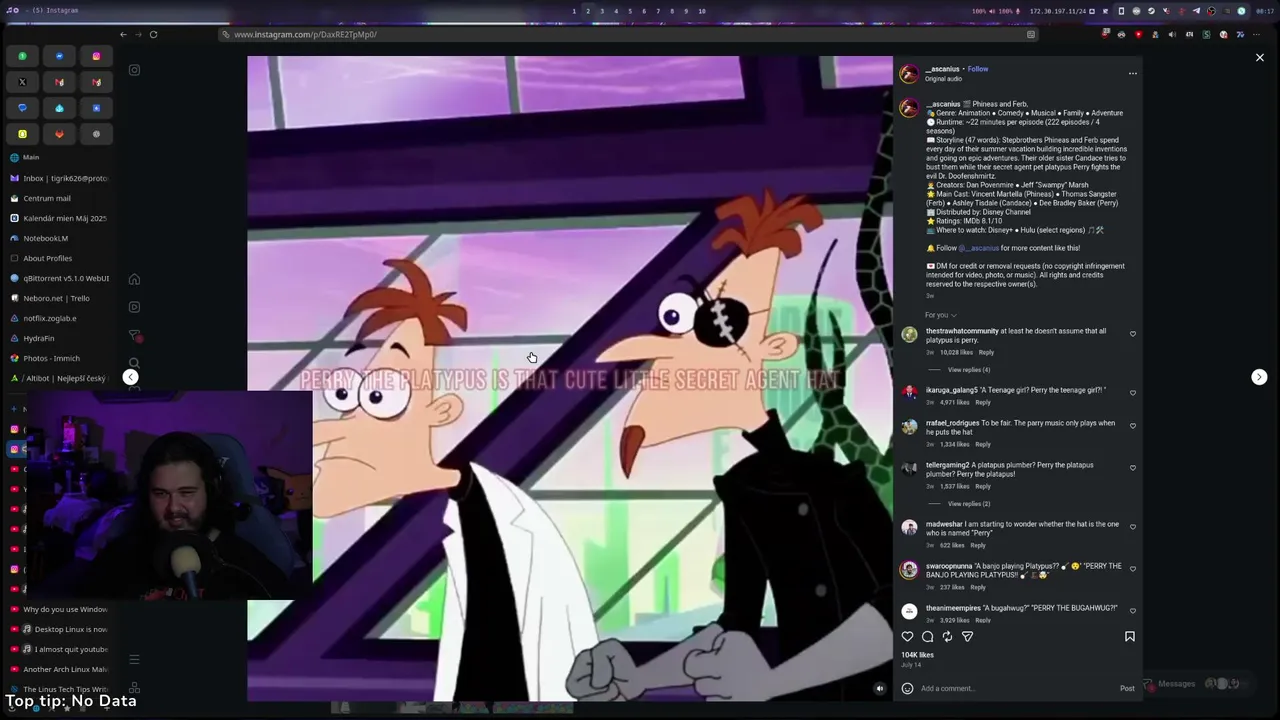Like tellergaming2's comment
This screenshot has width=1280, height=720.
tap(1132, 468)
